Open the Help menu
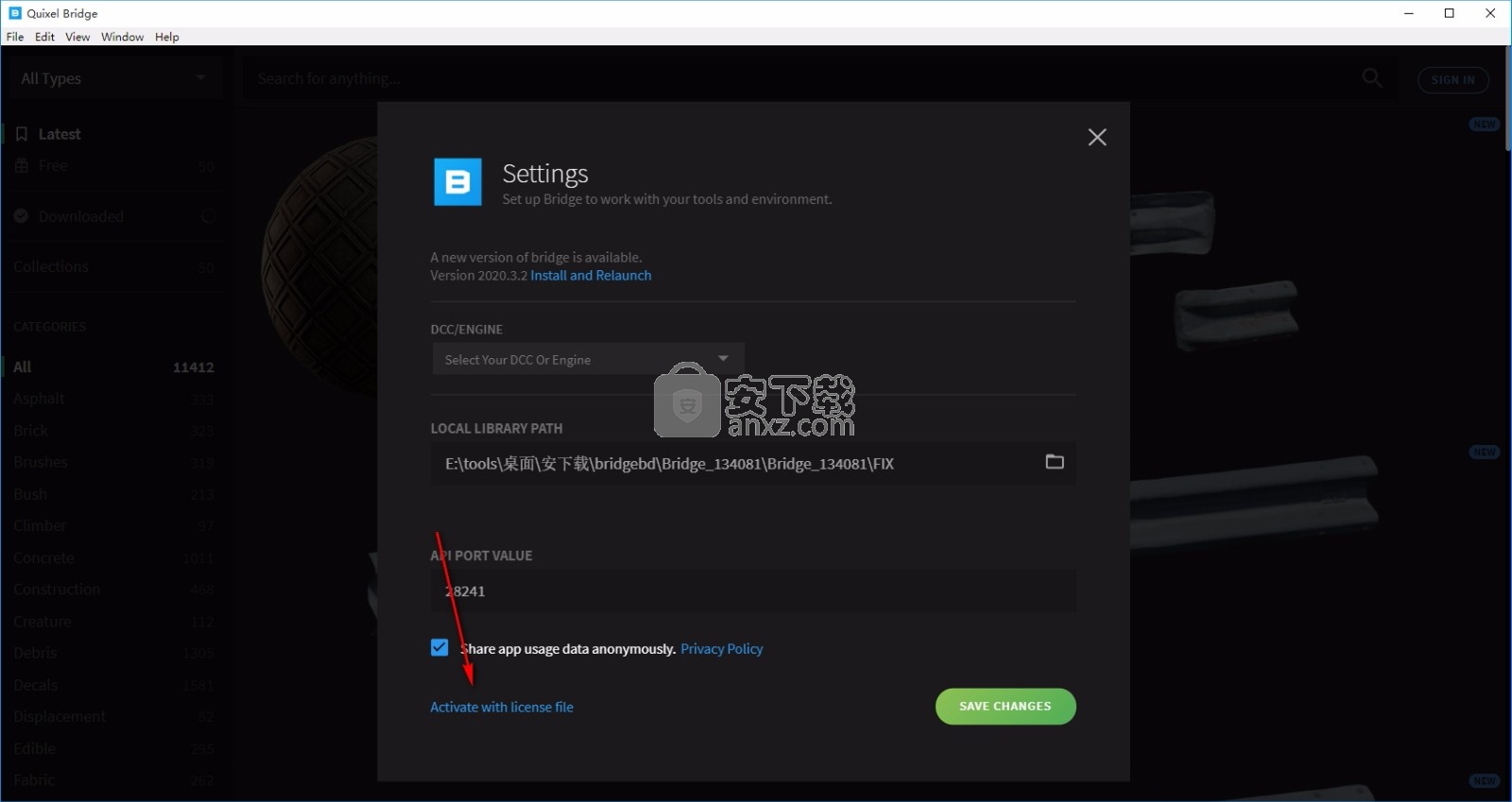The height and width of the screenshot is (802, 1512). (x=167, y=37)
